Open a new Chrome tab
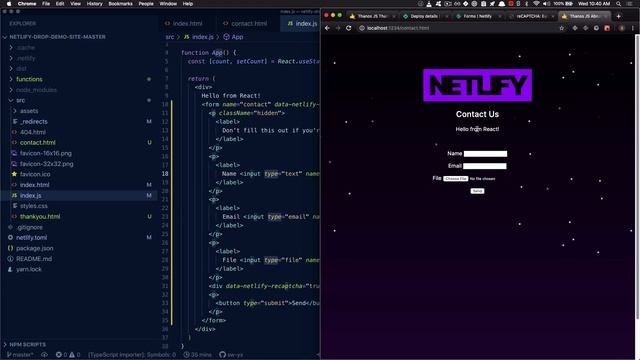The width and height of the screenshot is (640, 360). [618, 16]
